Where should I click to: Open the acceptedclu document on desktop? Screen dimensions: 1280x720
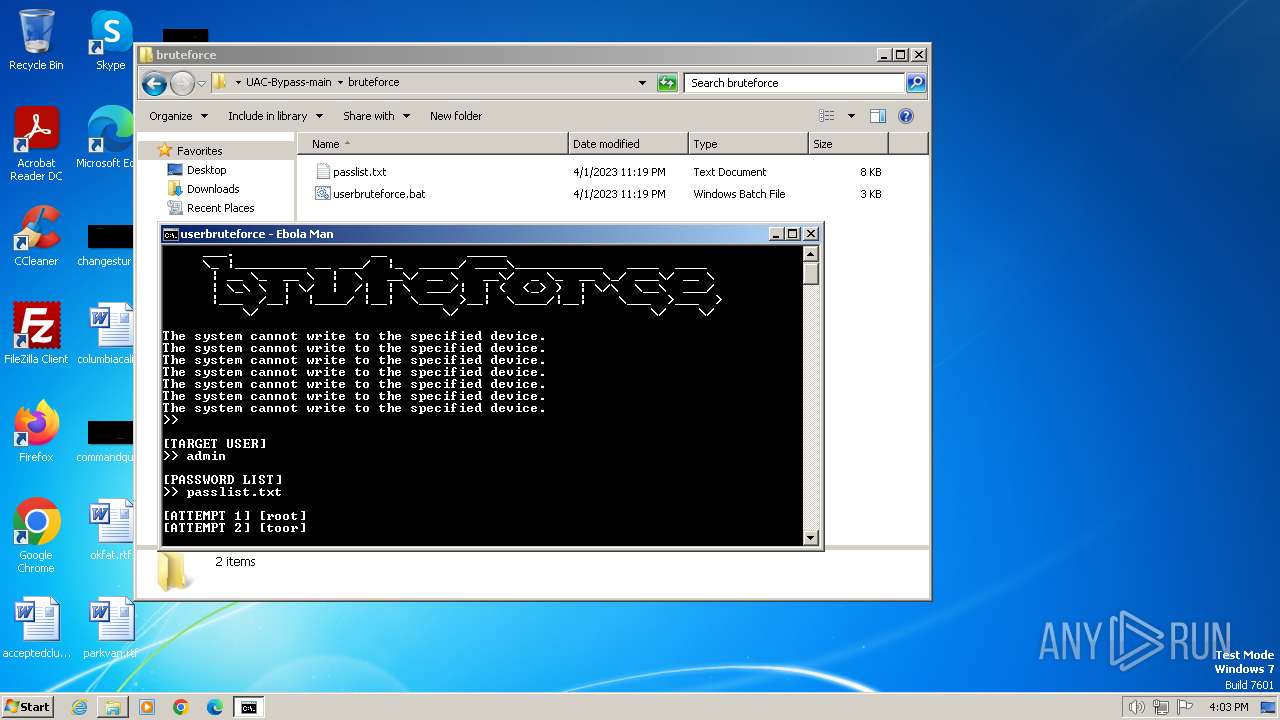click(x=36, y=628)
